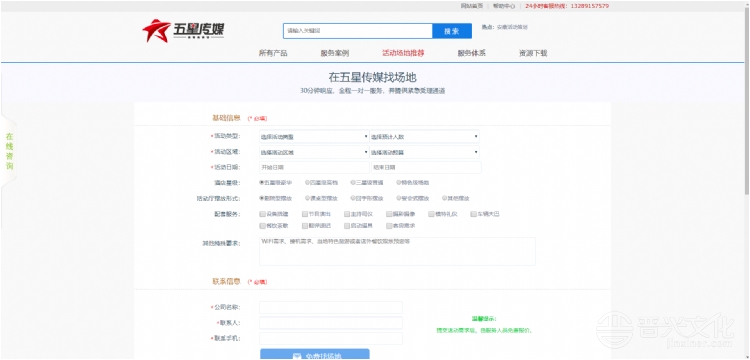This screenshot has height=360, width=750.
Task: Click the hotline number 13289157579
Action: tap(590, 6)
